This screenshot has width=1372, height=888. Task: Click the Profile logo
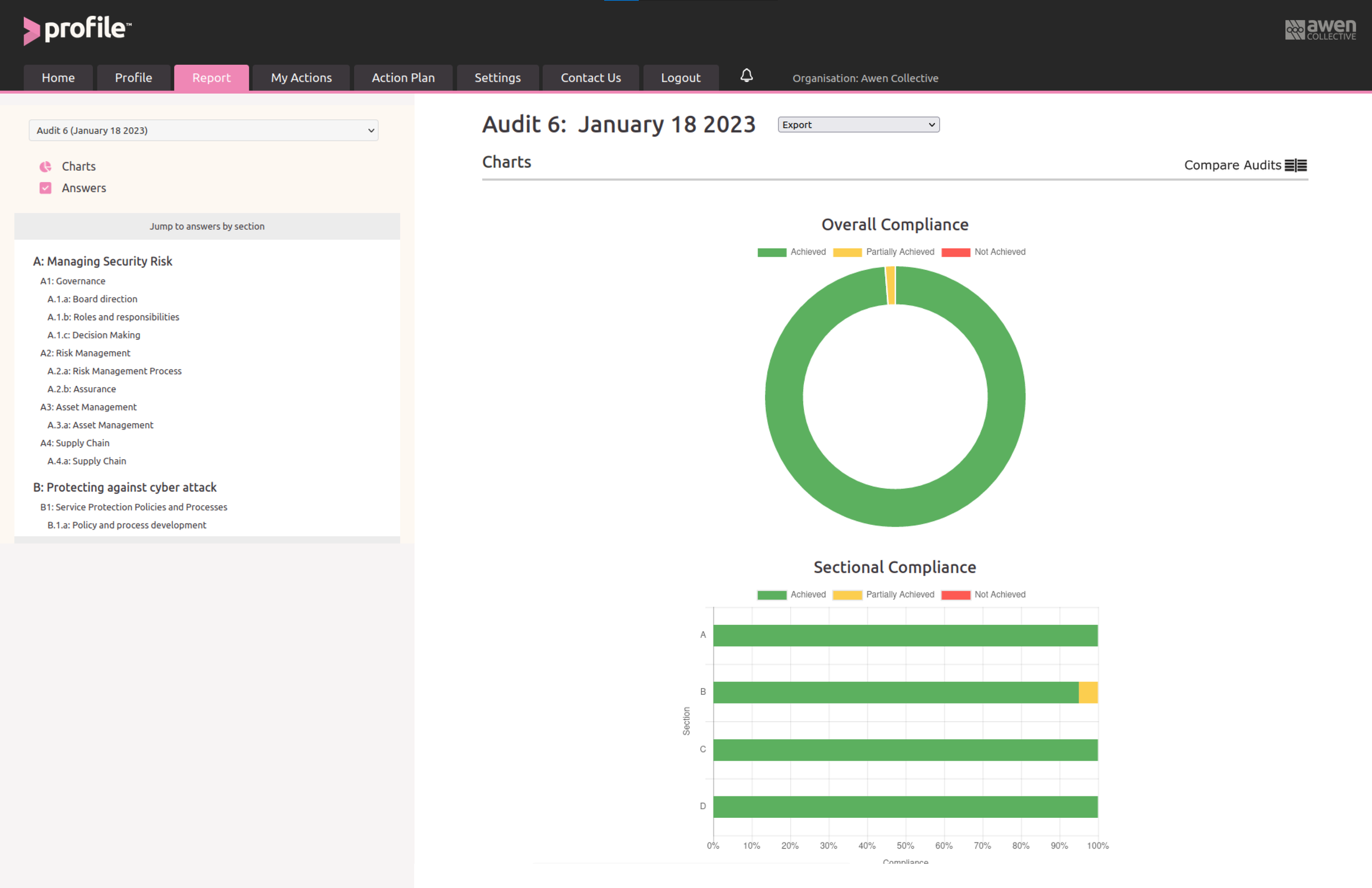point(77,30)
